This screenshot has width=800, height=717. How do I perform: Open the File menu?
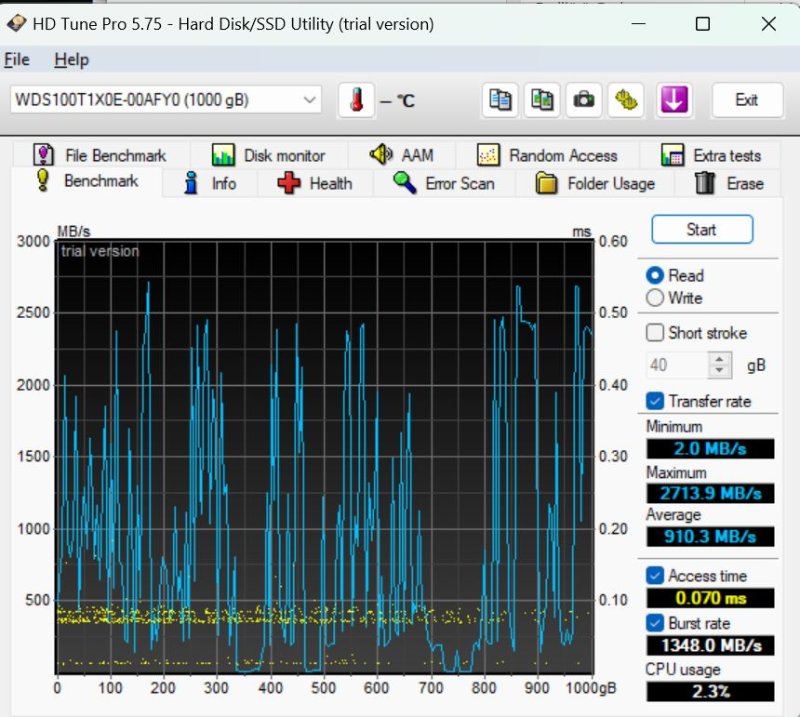[17, 60]
